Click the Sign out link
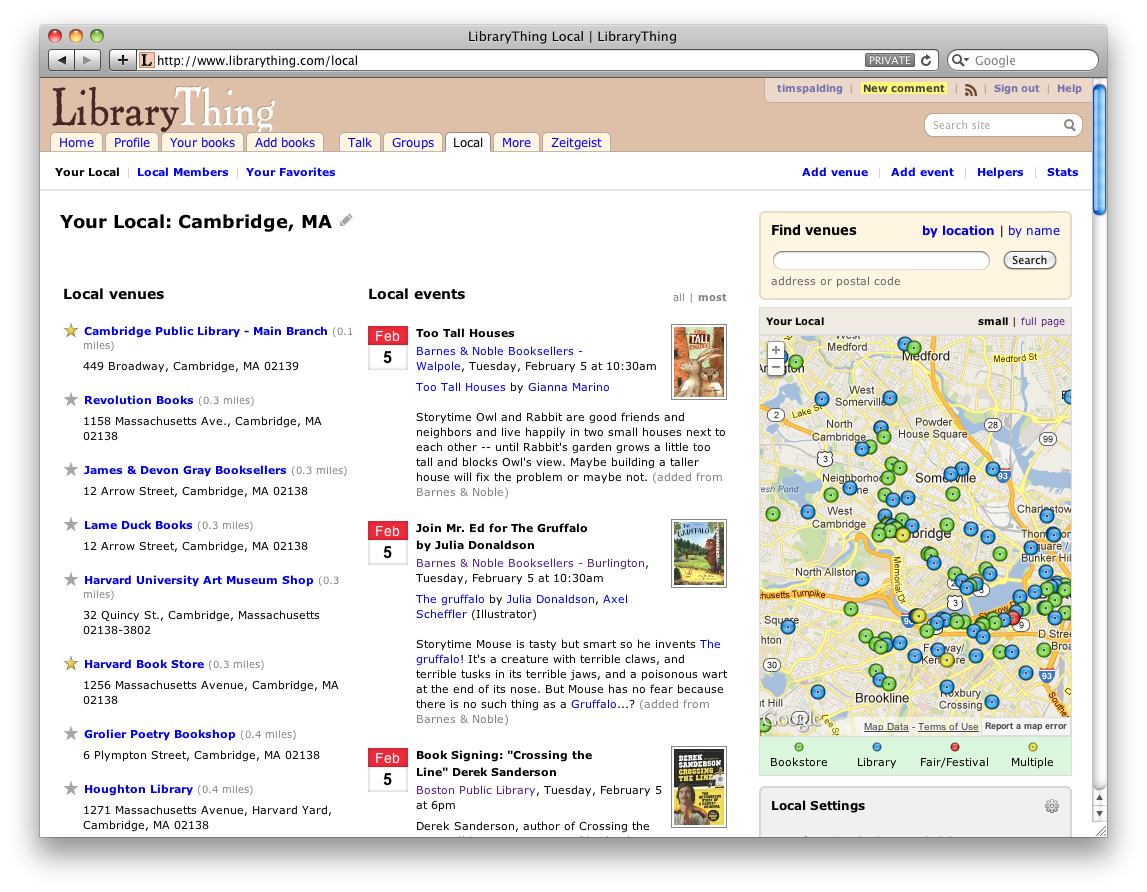1147x892 pixels. [1016, 89]
